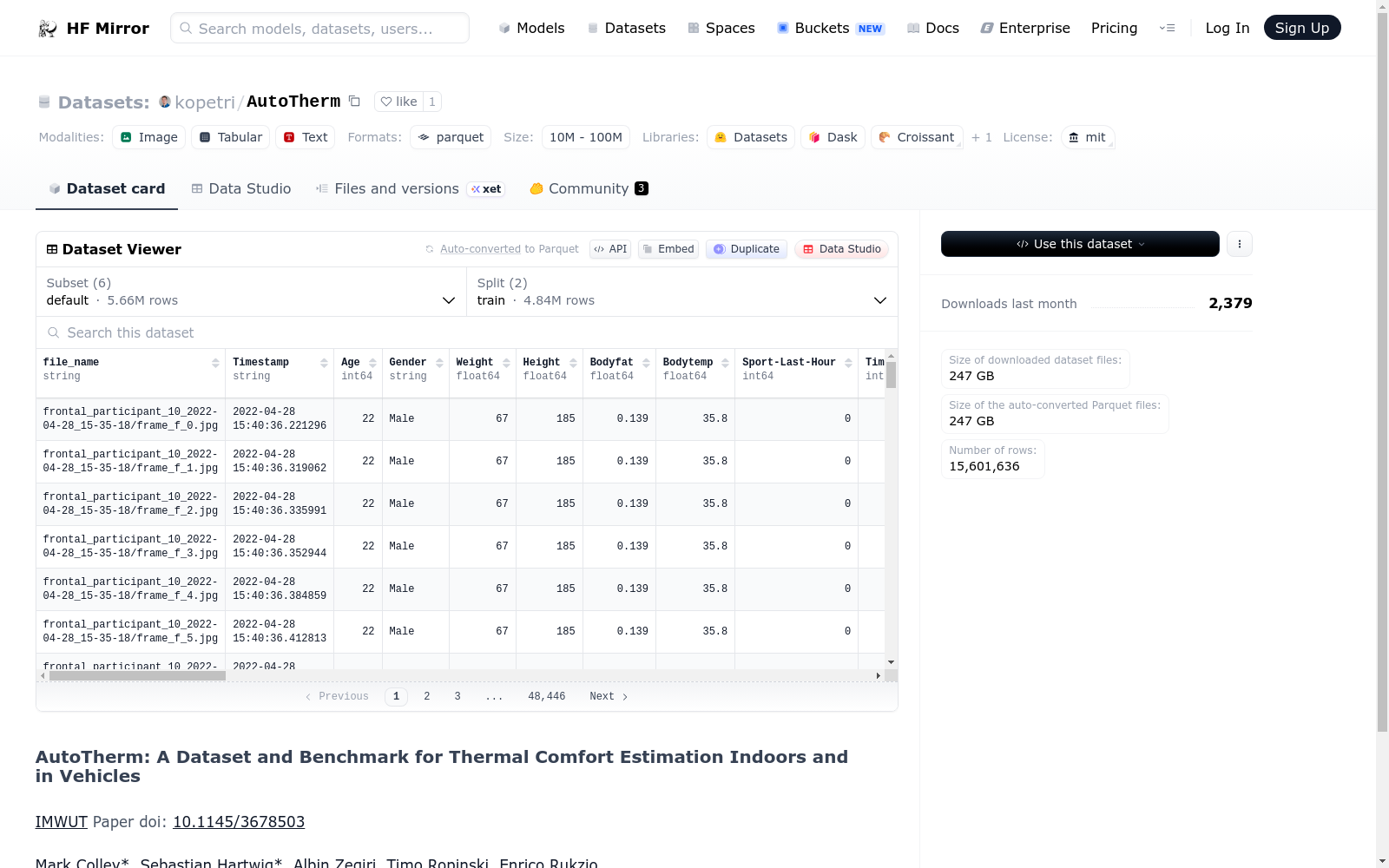Screen dimensions: 1389x868
Task: Jump to last page 48,446
Action: [547, 696]
